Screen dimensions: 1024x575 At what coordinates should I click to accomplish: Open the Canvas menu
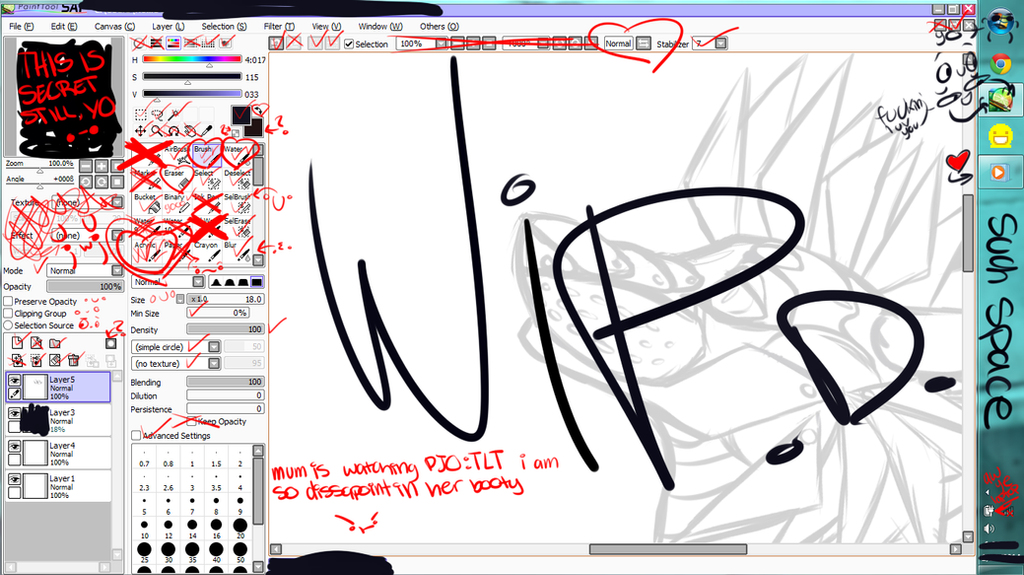(115, 26)
